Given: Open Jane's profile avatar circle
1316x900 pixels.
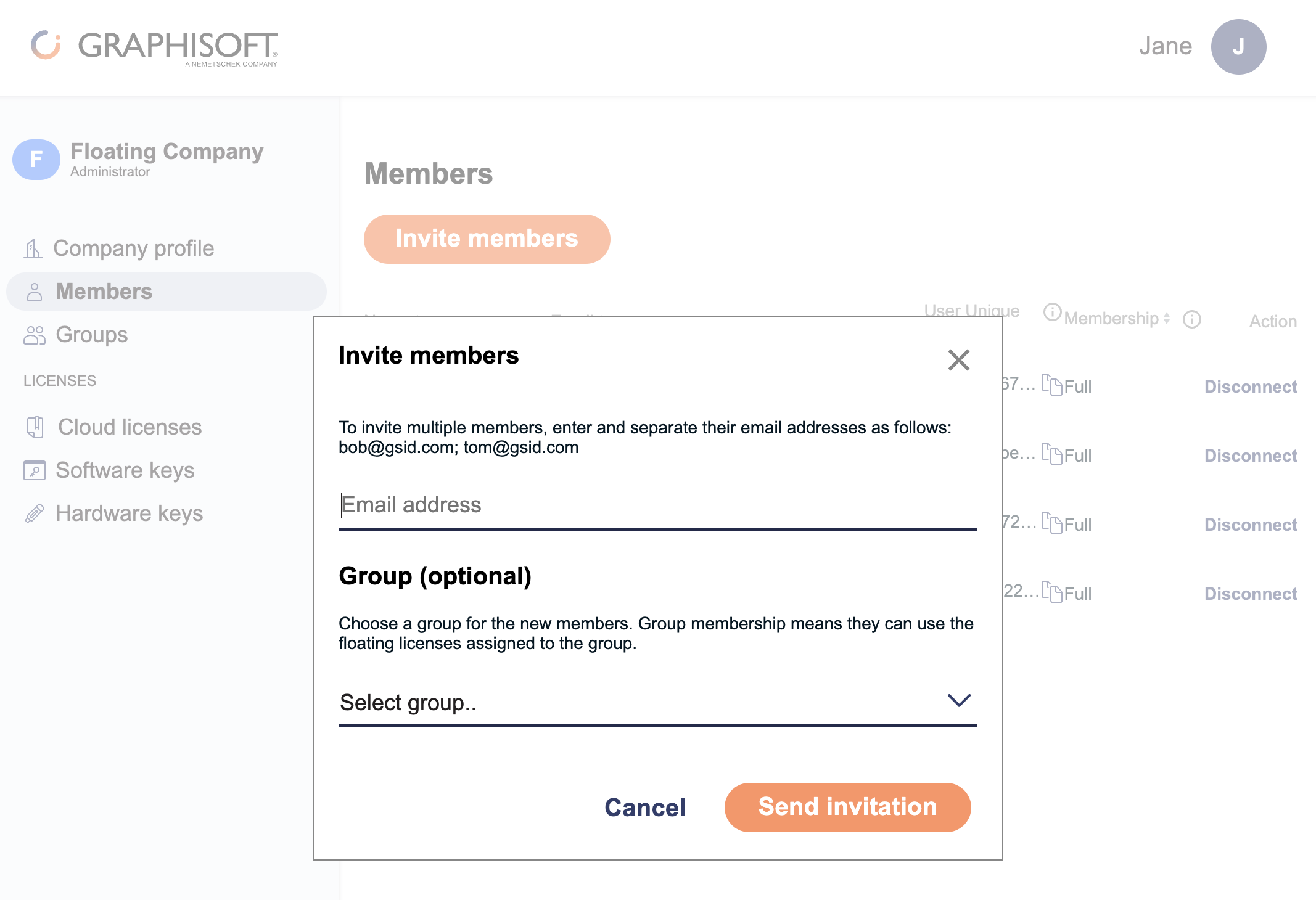Looking at the screenshot, I should [1238, 46].
